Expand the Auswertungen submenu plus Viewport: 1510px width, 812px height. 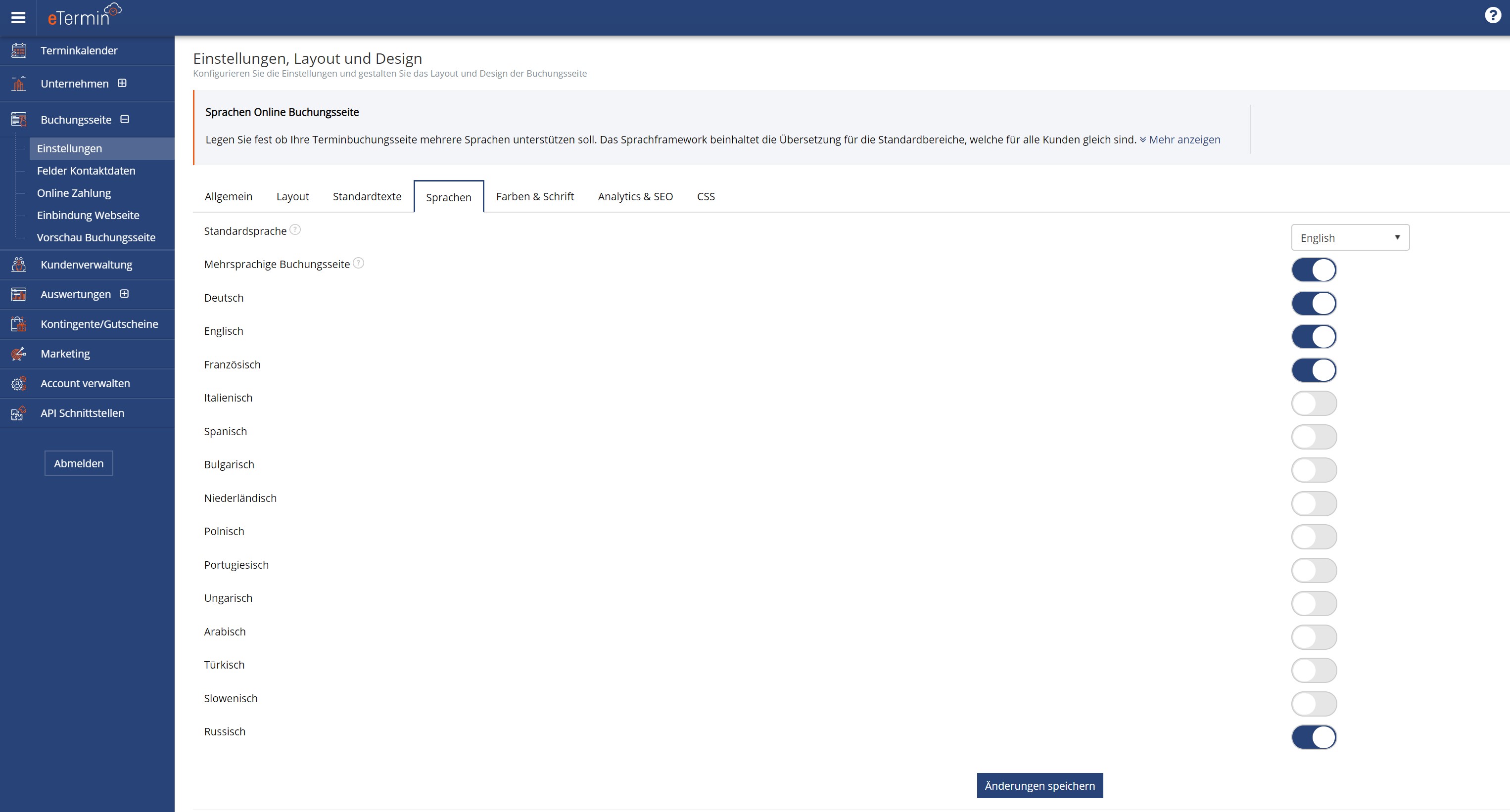coord(124,294)
